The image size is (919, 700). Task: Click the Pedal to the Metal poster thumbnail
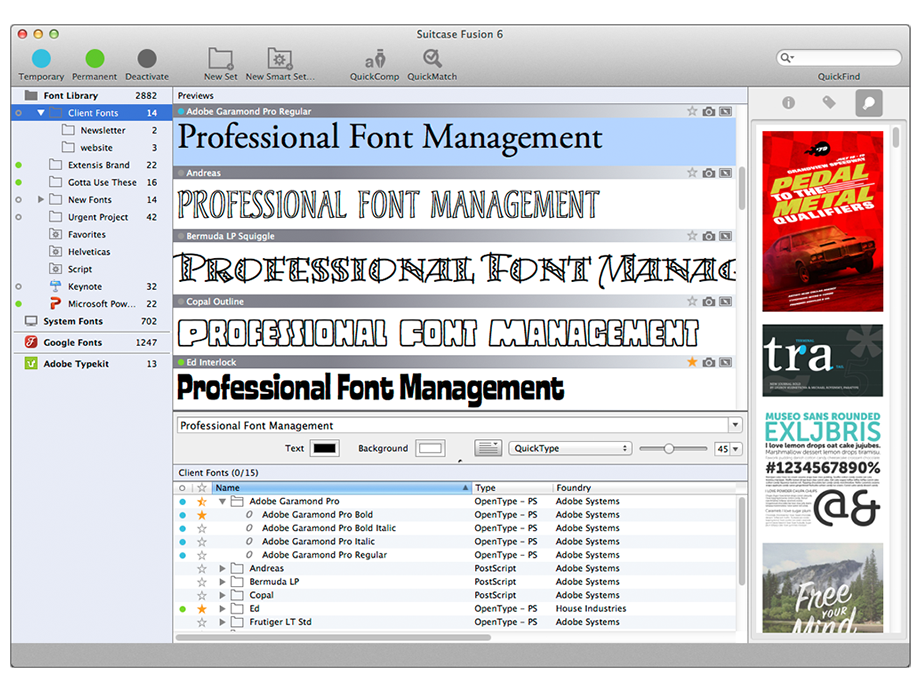tap(822, 221)
